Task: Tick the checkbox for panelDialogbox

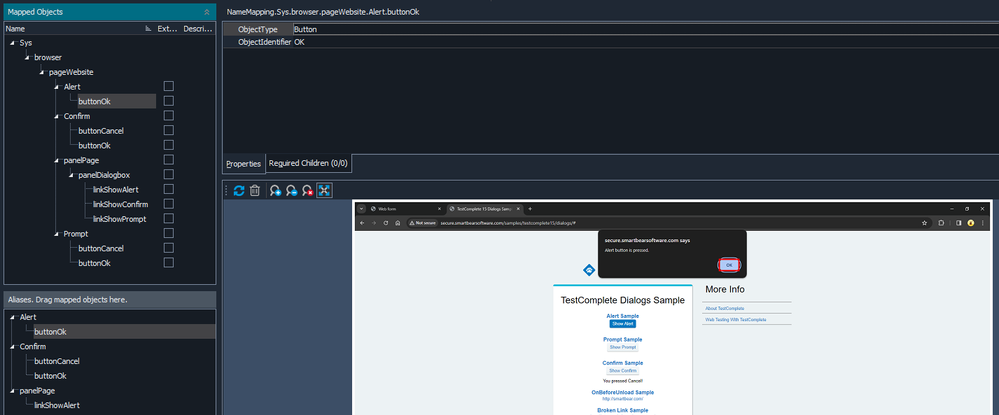Action: (169, 175)
